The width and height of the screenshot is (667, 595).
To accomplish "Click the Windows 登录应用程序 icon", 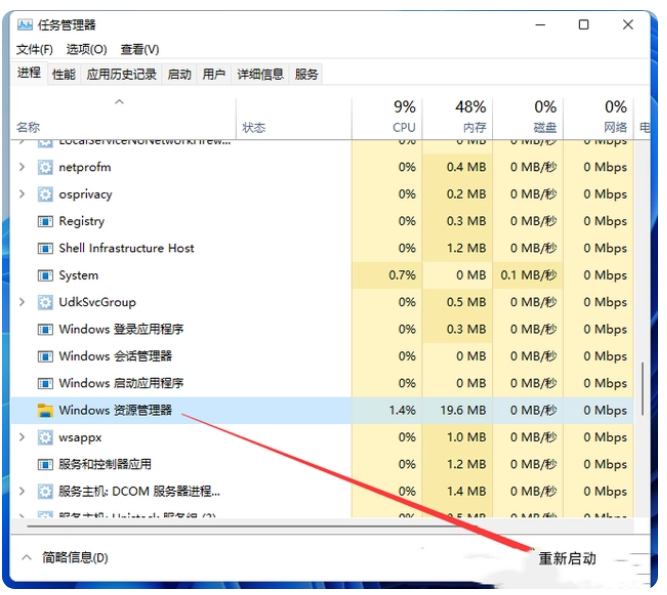I will click(45, 330).
